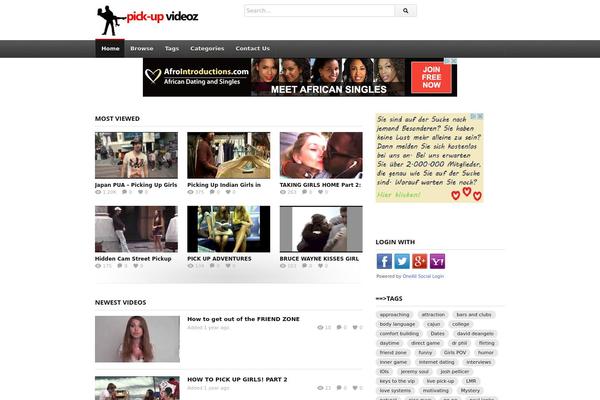Click the TAKING GIRLS HOME Part 2 title

tap(320, 185)
